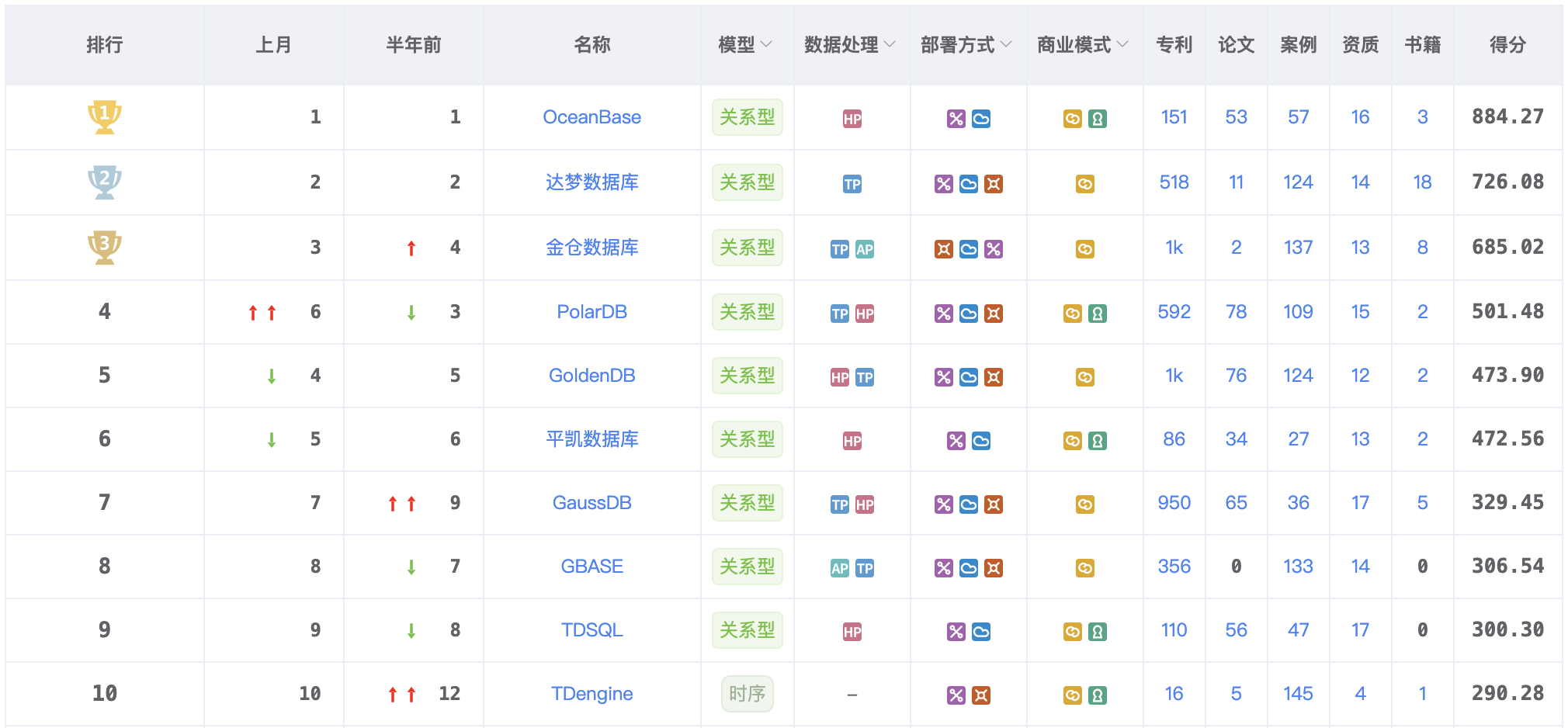Click OceanBase's green business-model icon
This screenshot has width=1568, height=728.
(1098, 119)
